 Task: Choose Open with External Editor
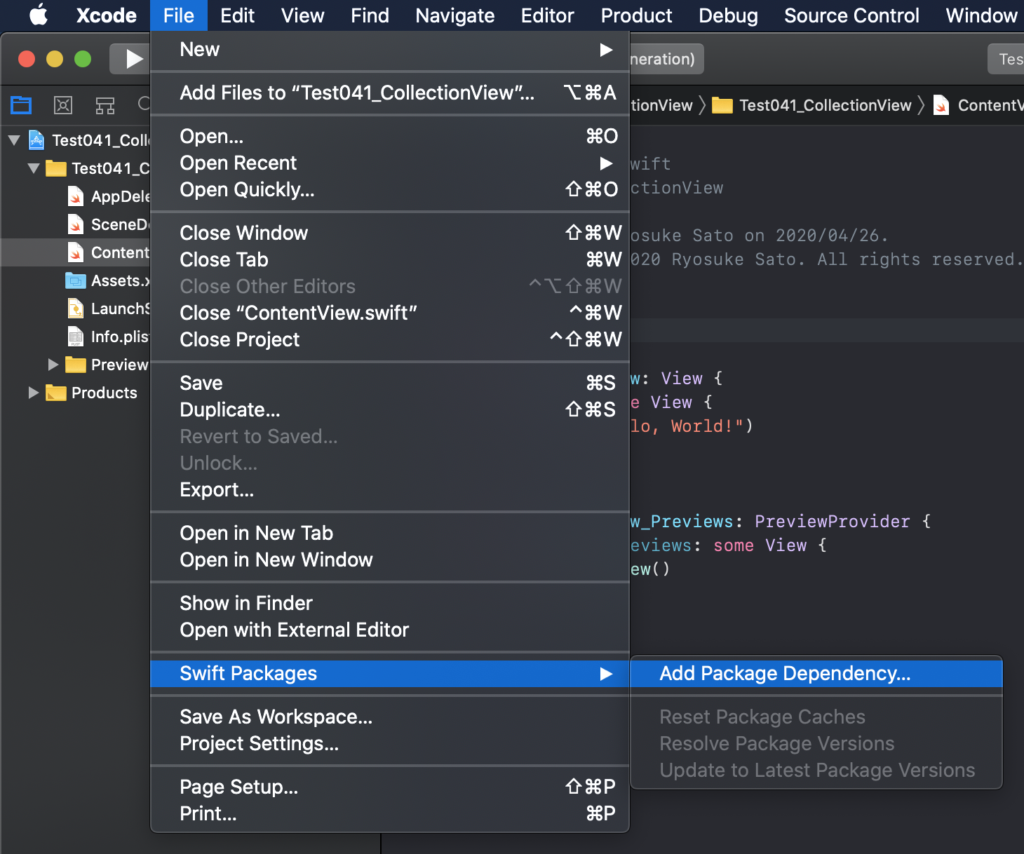(390, 629)
